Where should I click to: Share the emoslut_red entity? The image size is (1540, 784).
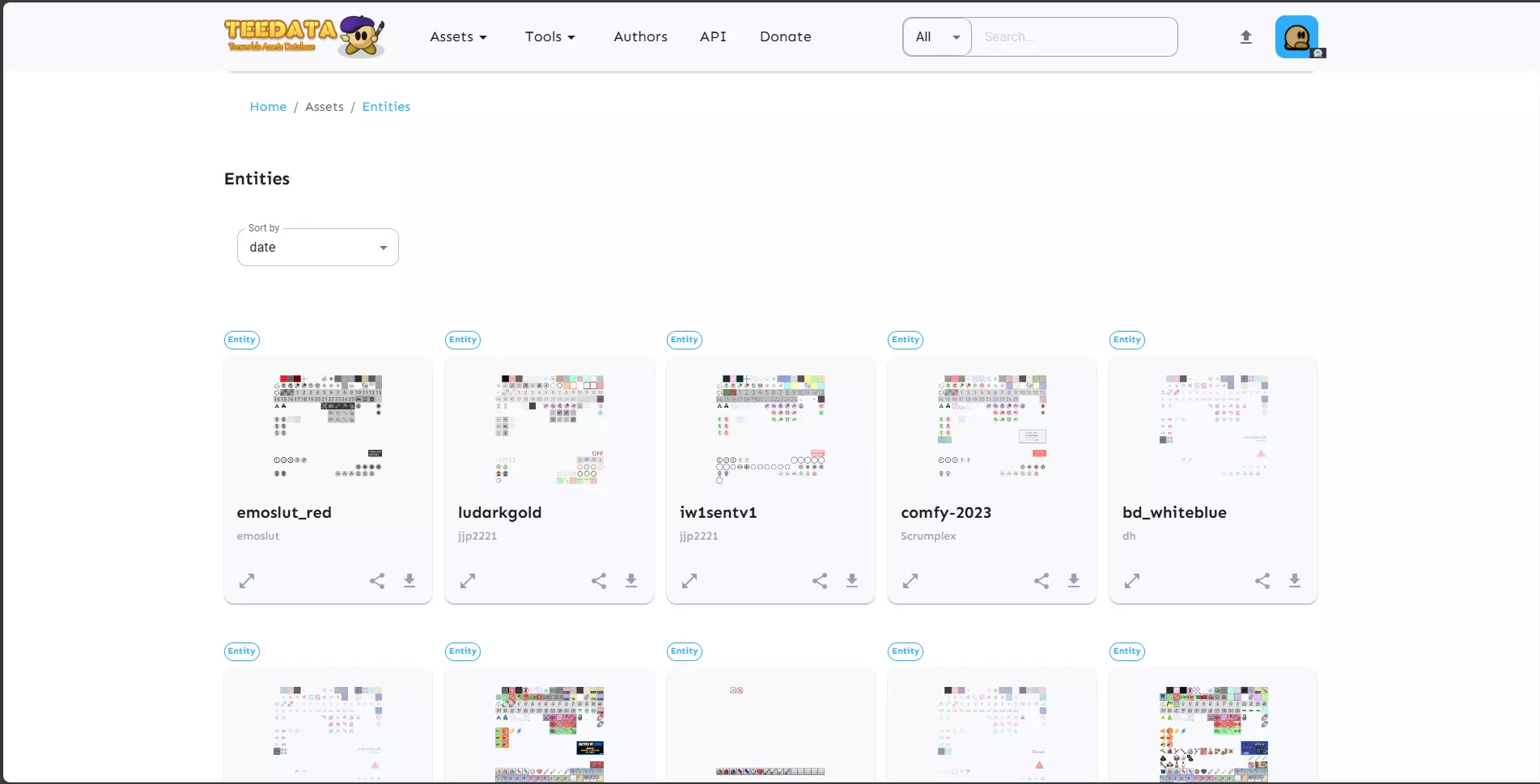tap(377, 581)
